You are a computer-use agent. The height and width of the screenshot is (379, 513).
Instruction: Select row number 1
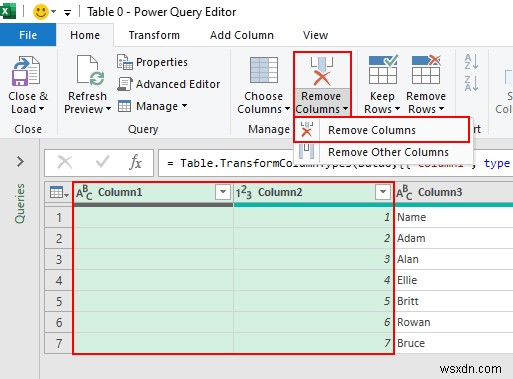[x=59, y=217]
